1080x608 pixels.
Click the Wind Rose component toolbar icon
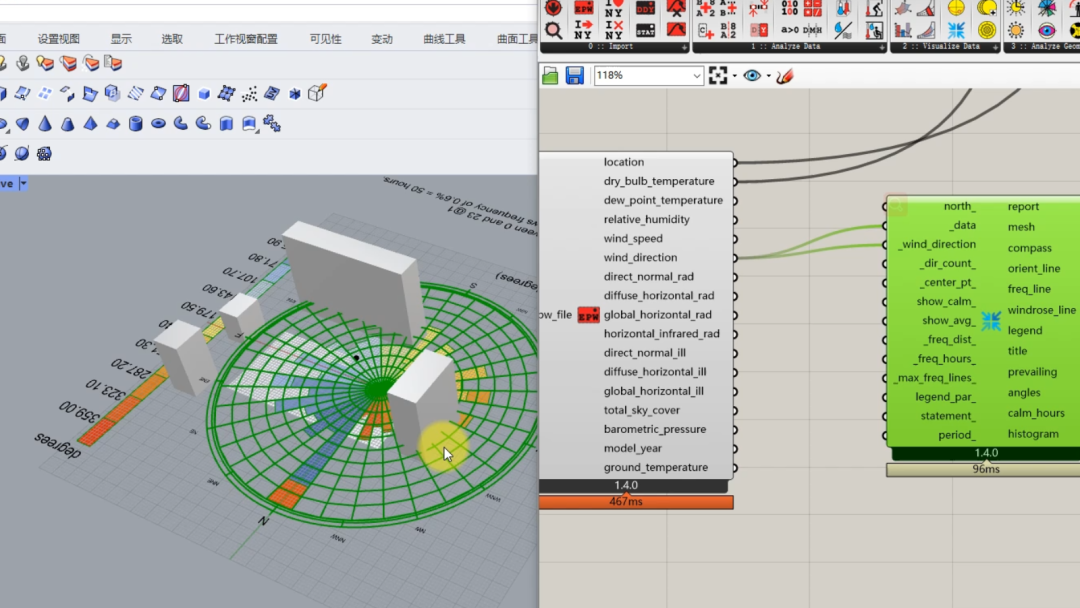point(956,30)
